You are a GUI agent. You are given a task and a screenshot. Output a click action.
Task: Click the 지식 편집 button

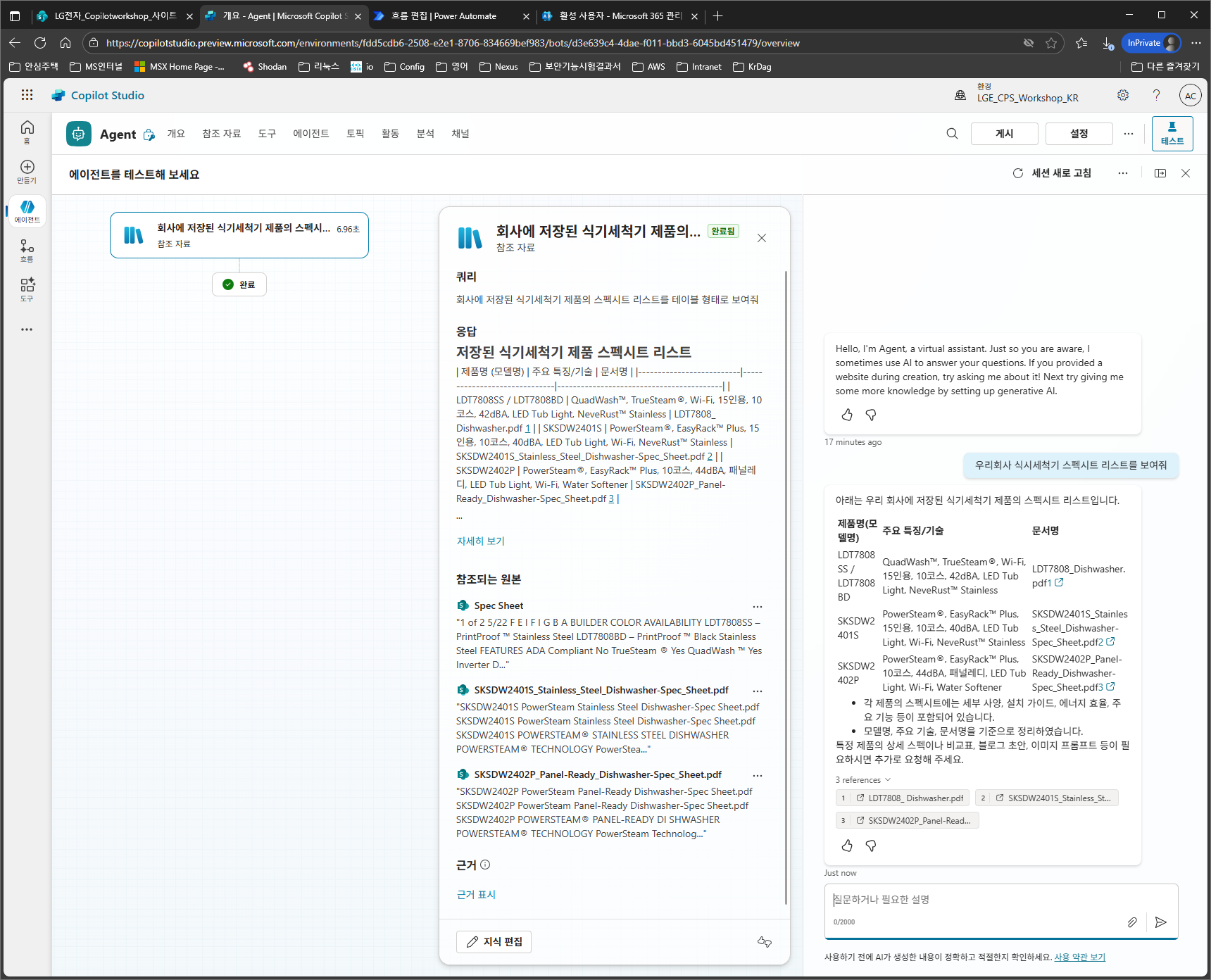(x=494, y=942)
